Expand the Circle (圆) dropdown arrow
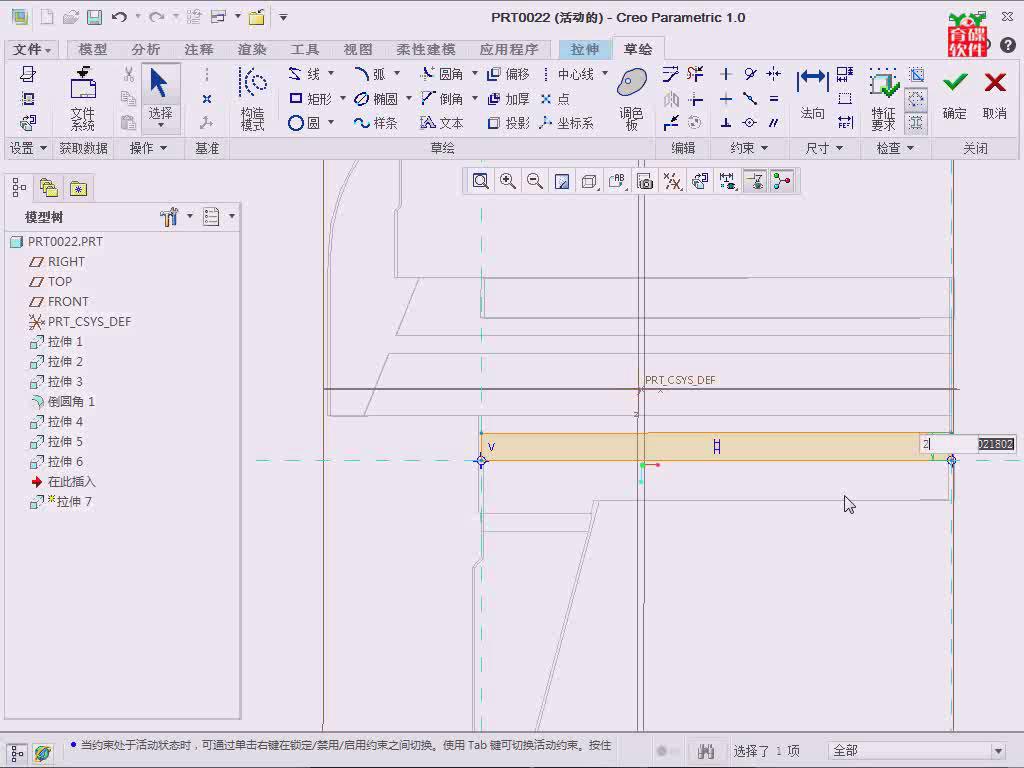This screenshot has height=768, width=1024. pyautogui.click(x=330, y=122)
